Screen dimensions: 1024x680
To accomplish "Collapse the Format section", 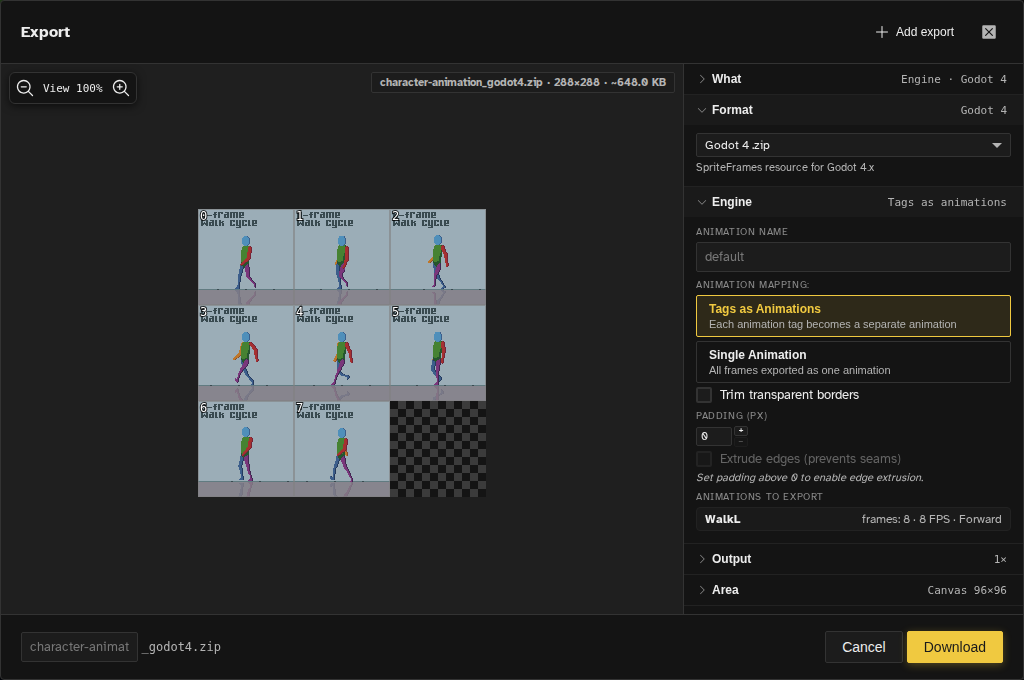I will [853, 110].
